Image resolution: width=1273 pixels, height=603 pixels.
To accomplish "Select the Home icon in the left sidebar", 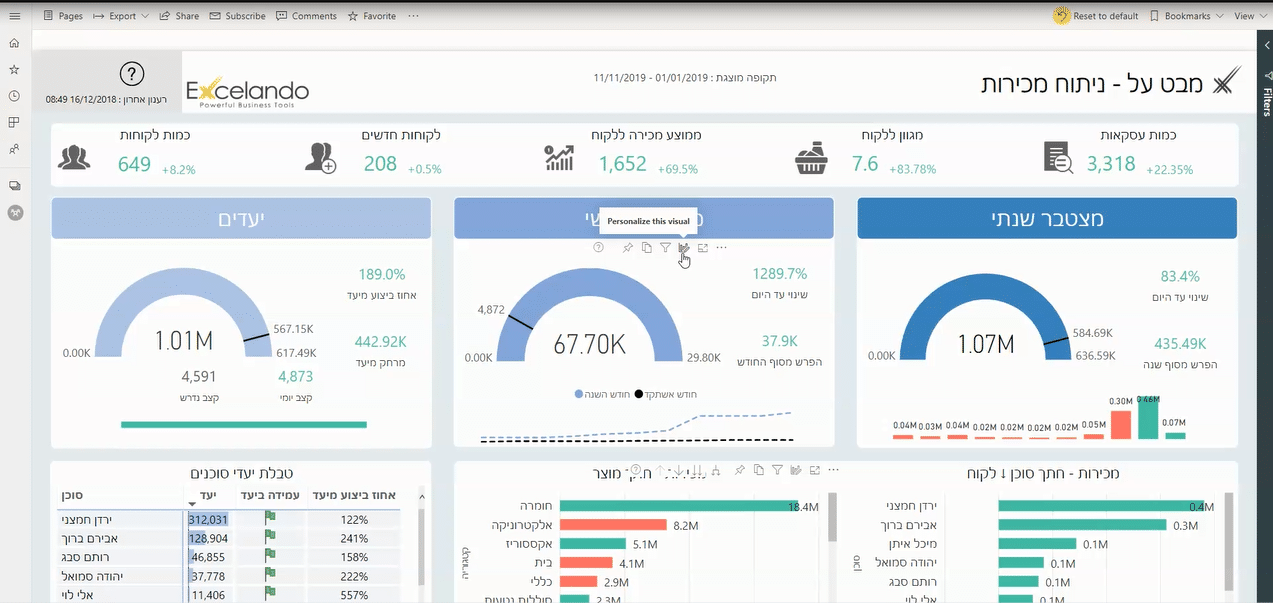I will (x=14, y=43).
